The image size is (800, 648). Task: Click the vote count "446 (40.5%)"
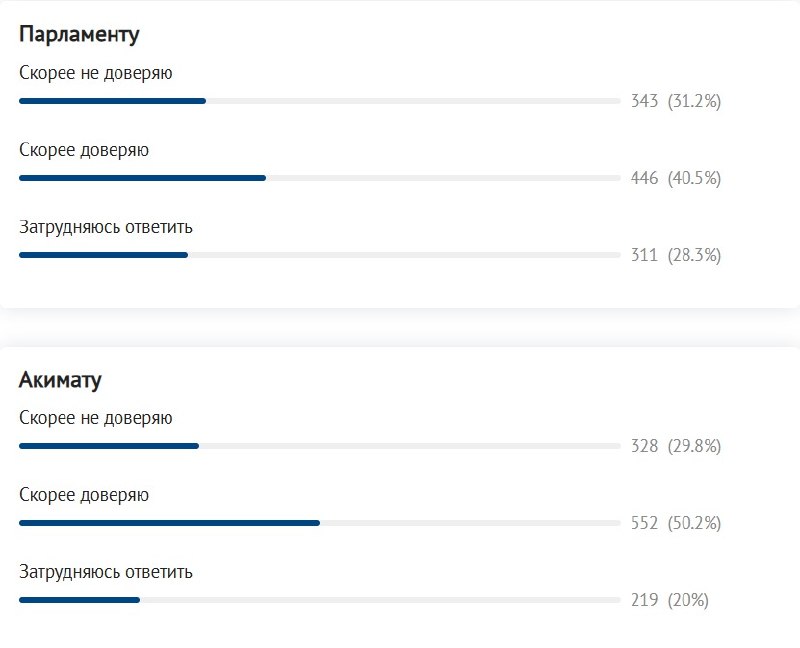(x=676, y=178)
